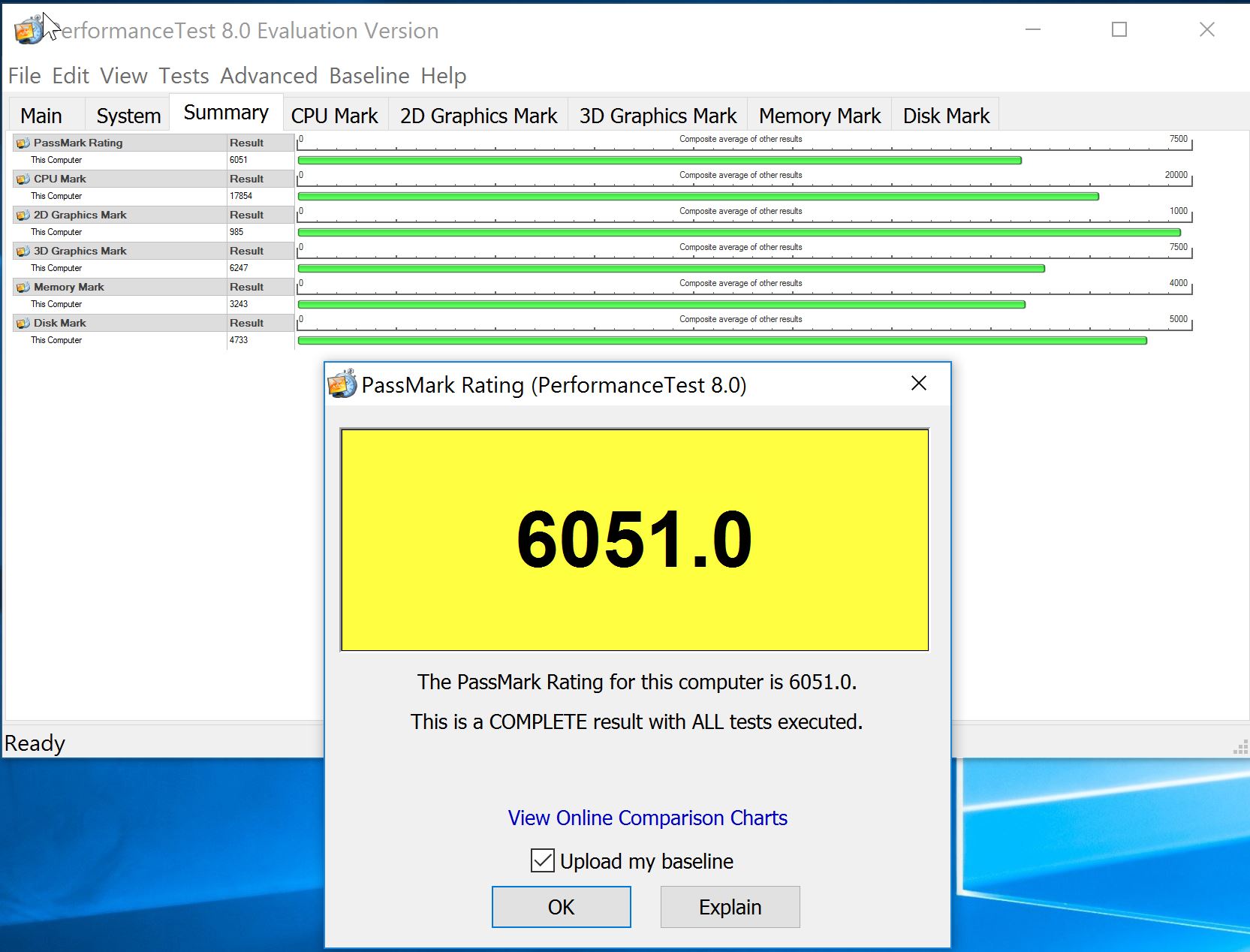Select the CPU Mark header label
The image size is (1250, 952).
(59, 179)
